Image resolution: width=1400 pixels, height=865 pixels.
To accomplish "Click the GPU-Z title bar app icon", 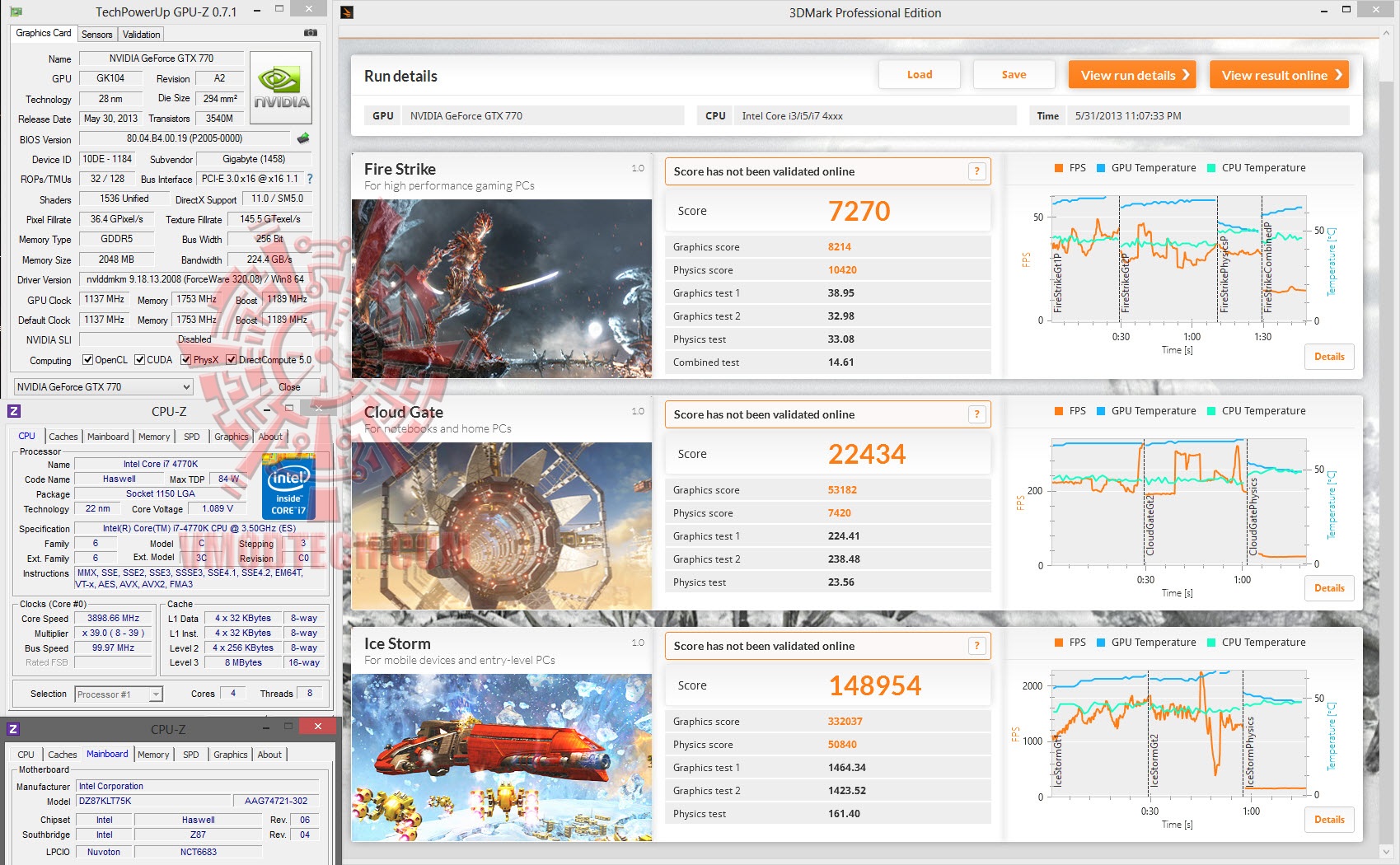I will [x=16, y=12].
